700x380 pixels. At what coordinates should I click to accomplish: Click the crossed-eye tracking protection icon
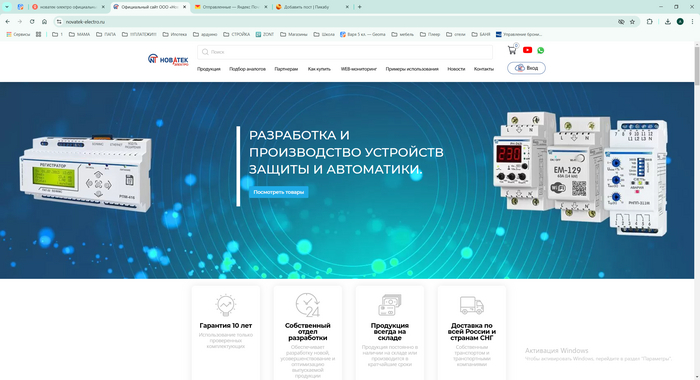pyautogui.click(x=621, y=21)
